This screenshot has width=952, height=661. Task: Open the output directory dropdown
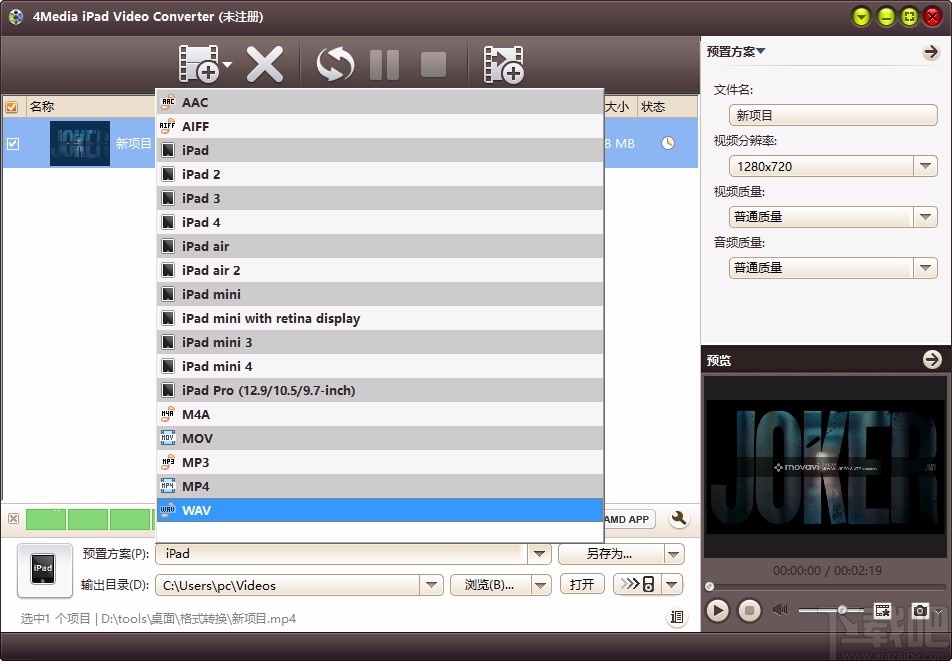coord(431,585)
